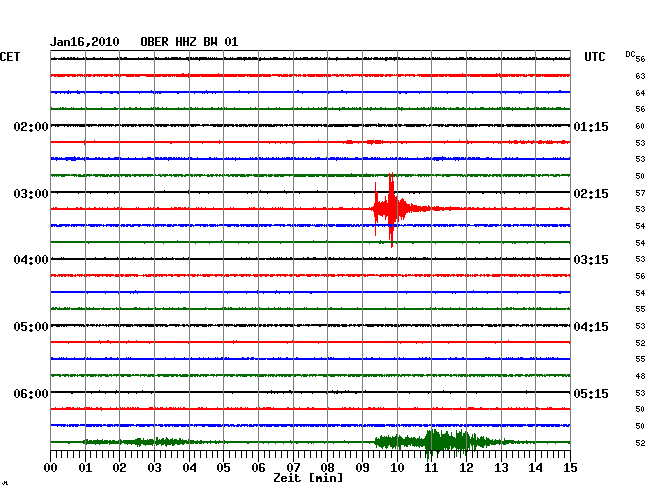650x494 pixels.
Task: Select the 04:00 CET time label
Action: 31,260
